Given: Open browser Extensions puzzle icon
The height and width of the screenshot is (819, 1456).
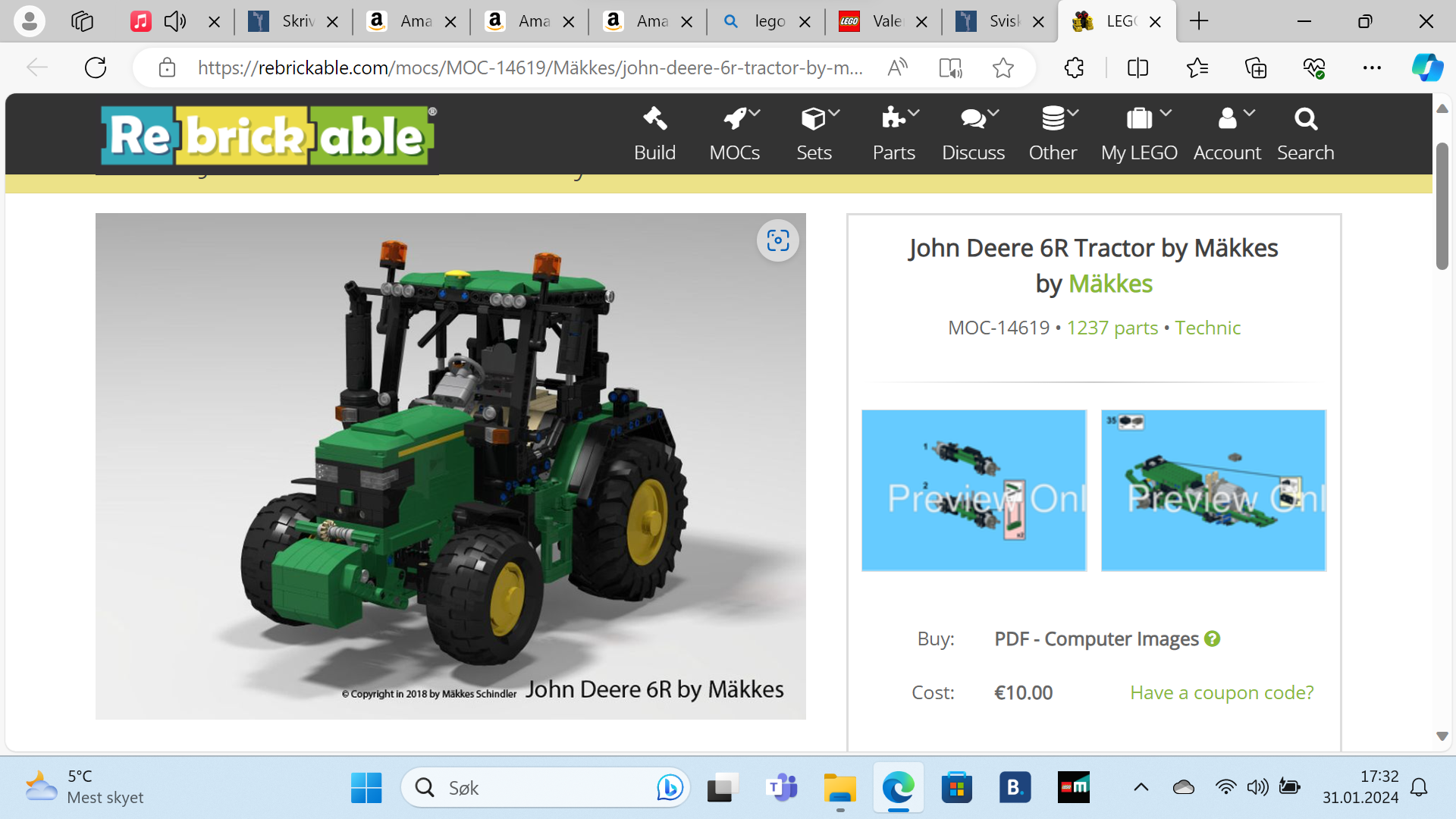Looking at the screenshot, I should point(1074,67).
